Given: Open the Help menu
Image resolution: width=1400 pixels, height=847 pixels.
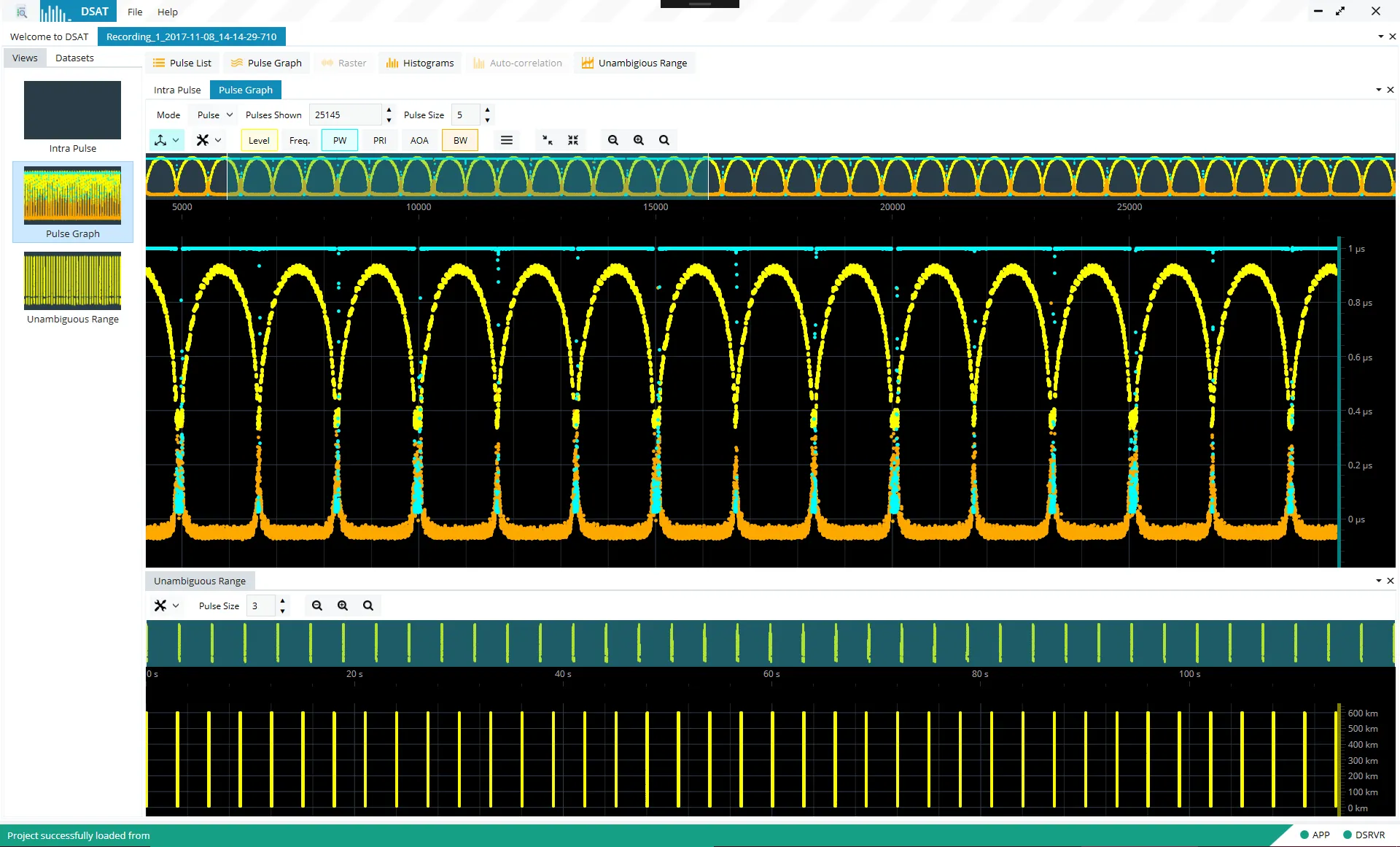Looking at the screenshot, I should 168,12.
